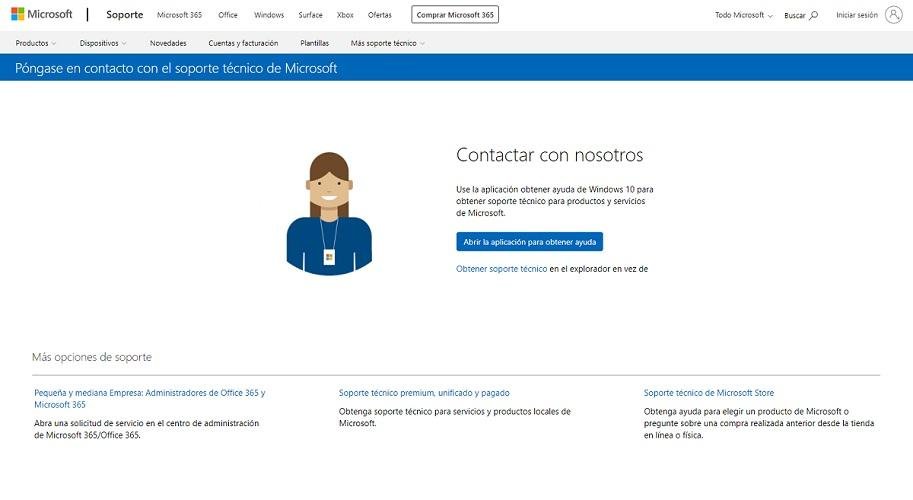
Task: Open Pequeña y mediana Empresa administrators link
Action: click(150, 399)
